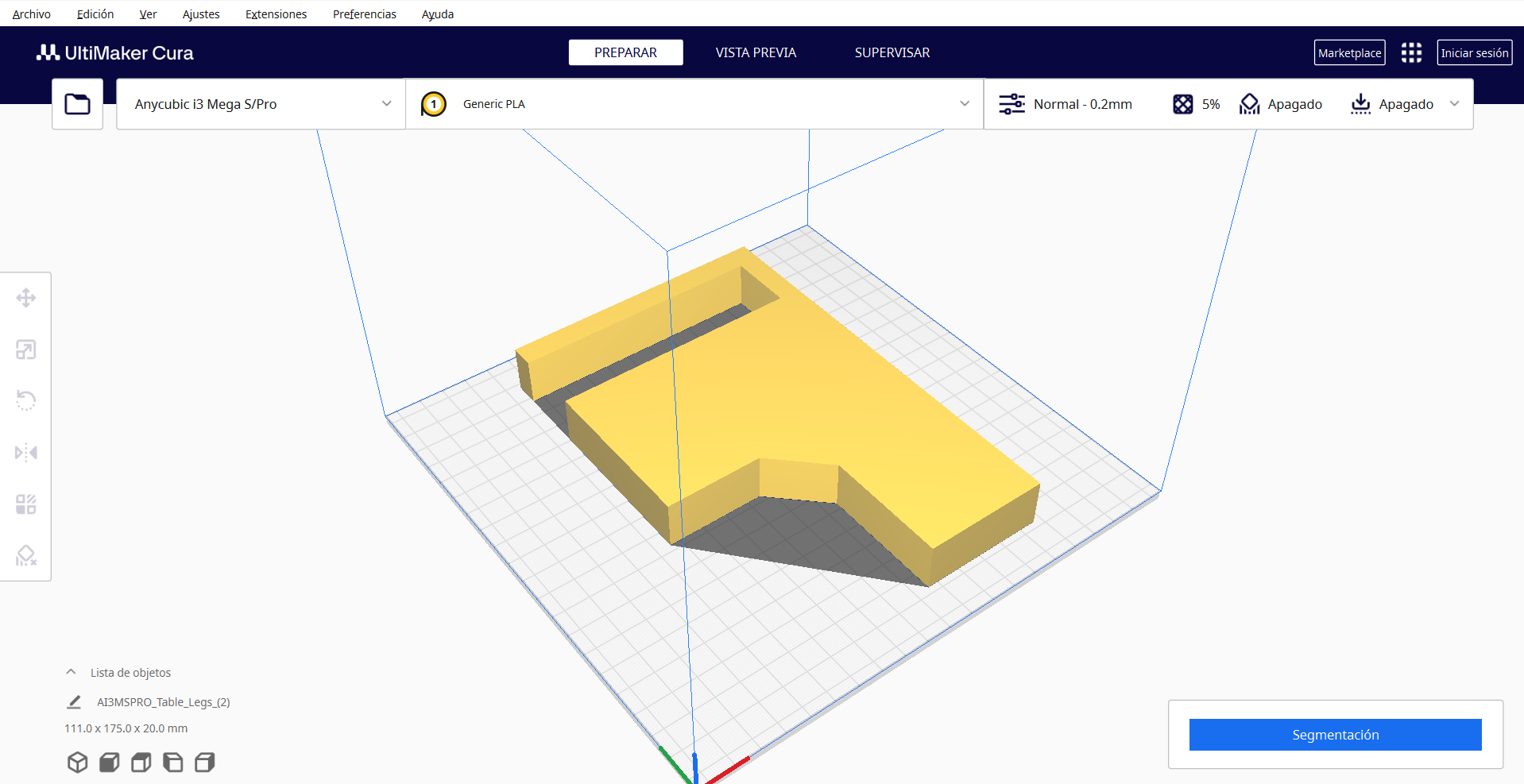Image resolution: width=1524 pixels, height=784 pixels.
Task: Click the print profile settings sliders icon
Action: click(1011, 104)
